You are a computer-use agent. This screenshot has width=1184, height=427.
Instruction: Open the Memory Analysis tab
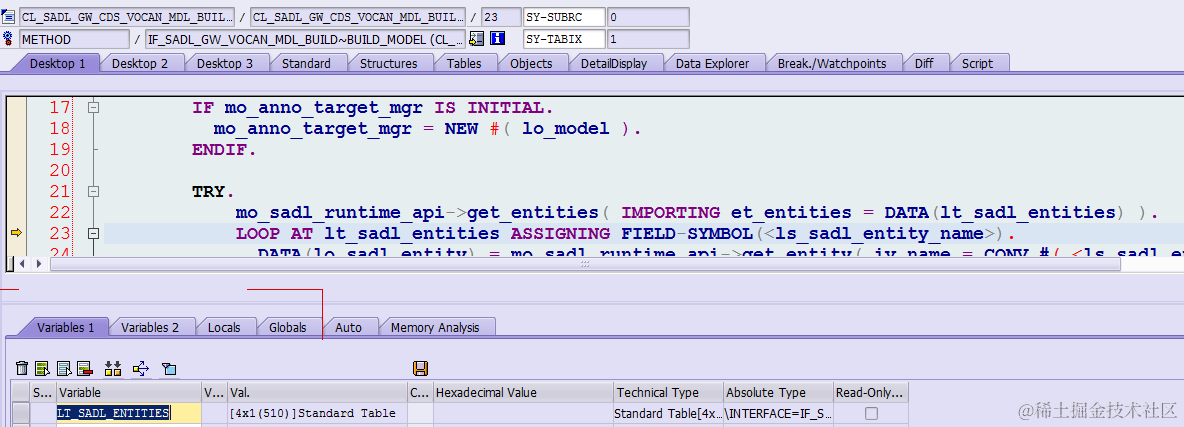[435, 327]
